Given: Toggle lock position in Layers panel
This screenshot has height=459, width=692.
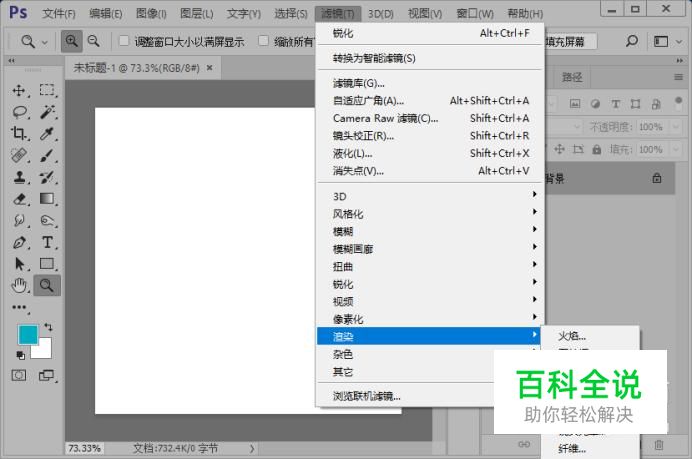Looking at the screenshot, I should click(560, 149).
